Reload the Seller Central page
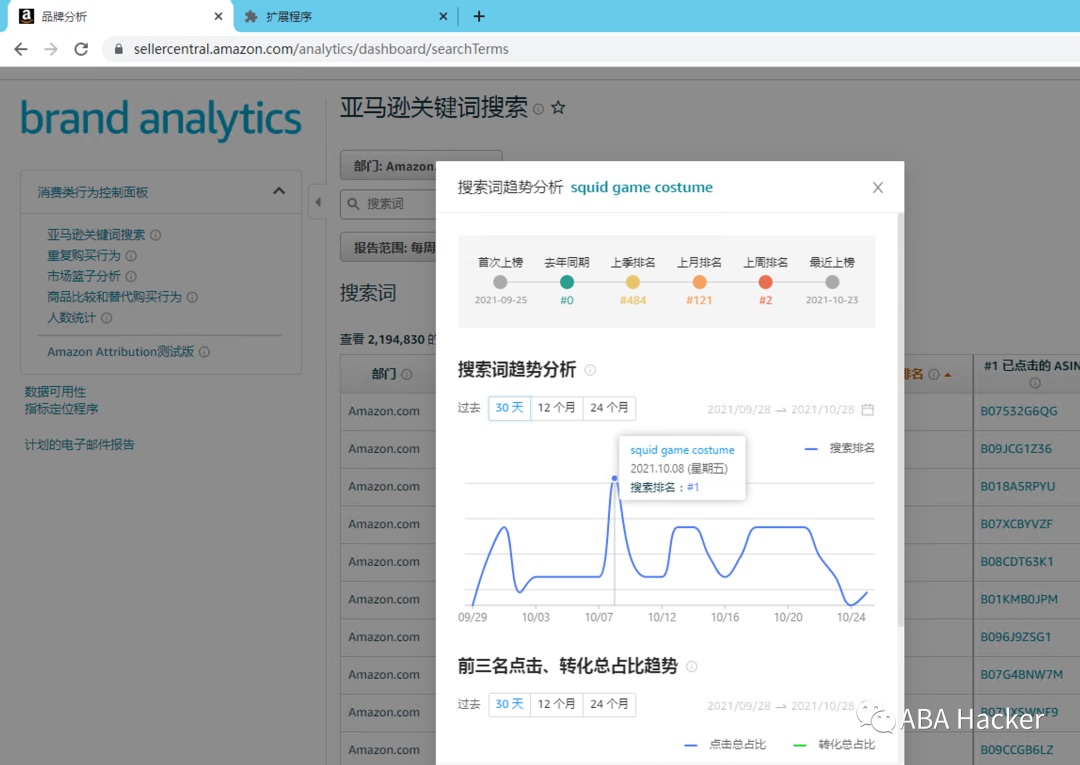 pyautogui.click(x=81, y=49)
